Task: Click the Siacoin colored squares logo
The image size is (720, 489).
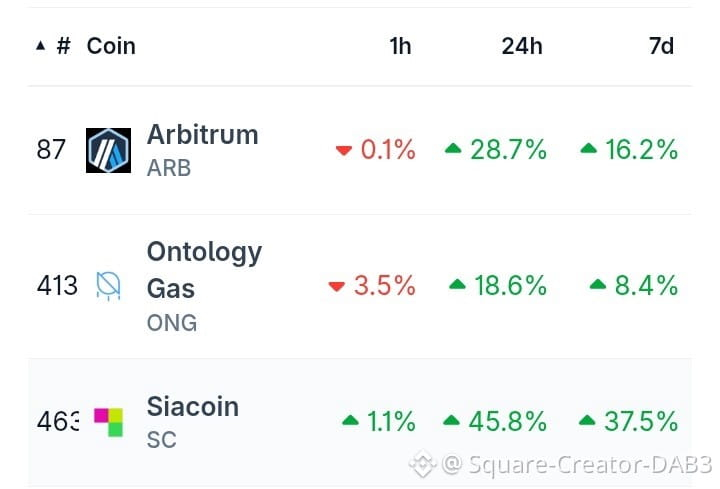Action: tap(108, 422)
